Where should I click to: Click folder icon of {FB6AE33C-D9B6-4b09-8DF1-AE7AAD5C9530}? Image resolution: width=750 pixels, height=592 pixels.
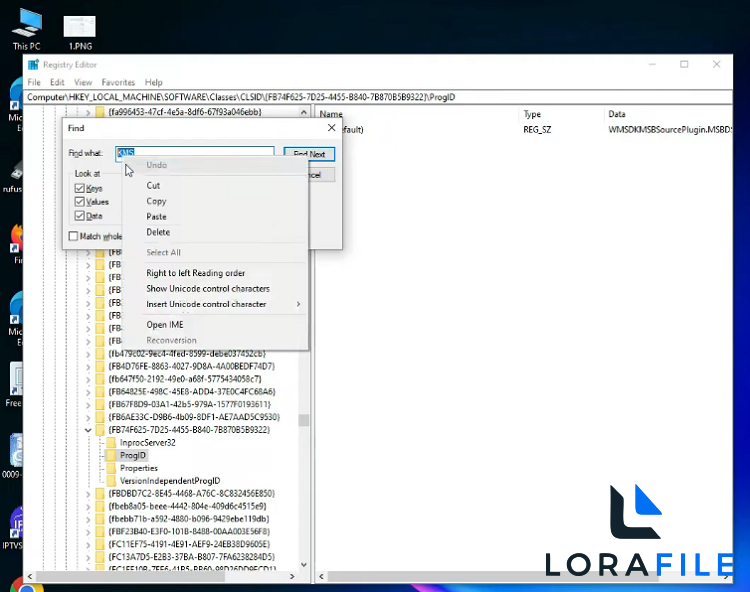pos(100,417)
